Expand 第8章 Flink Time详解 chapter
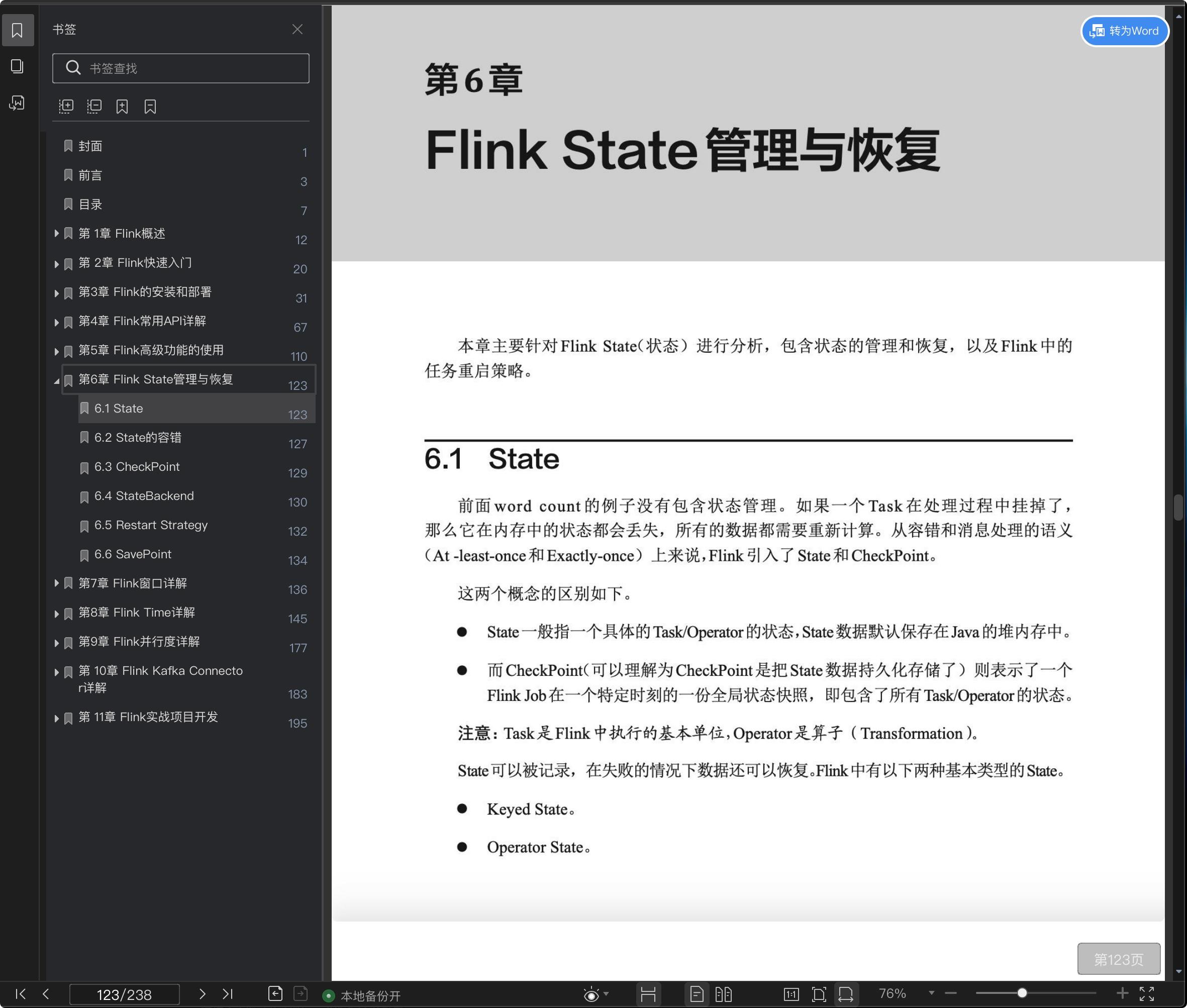Viewport: 1187px width, 1008px height. point(57,614)
